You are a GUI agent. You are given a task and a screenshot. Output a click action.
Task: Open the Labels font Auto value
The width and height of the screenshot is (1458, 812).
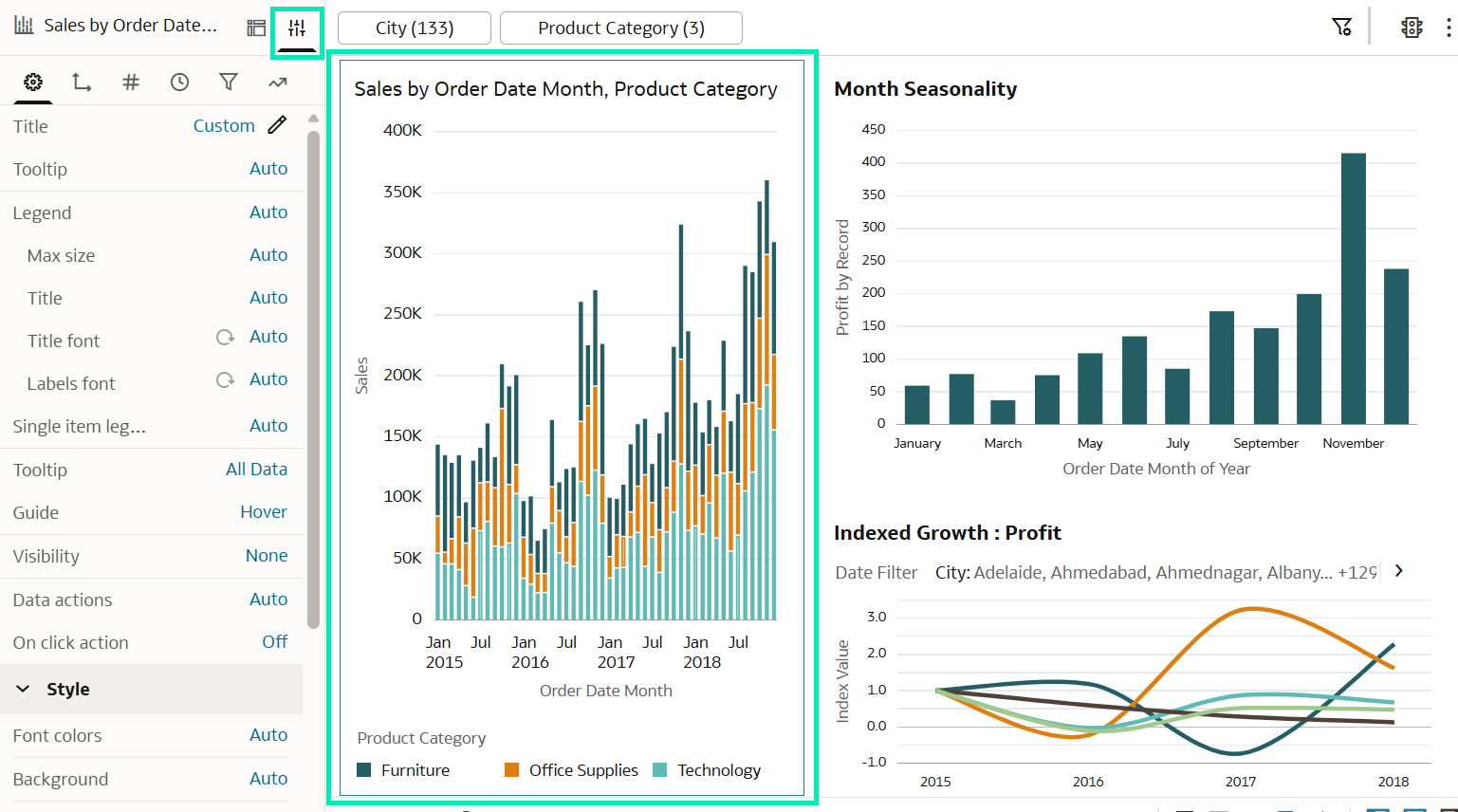(268, 379)
